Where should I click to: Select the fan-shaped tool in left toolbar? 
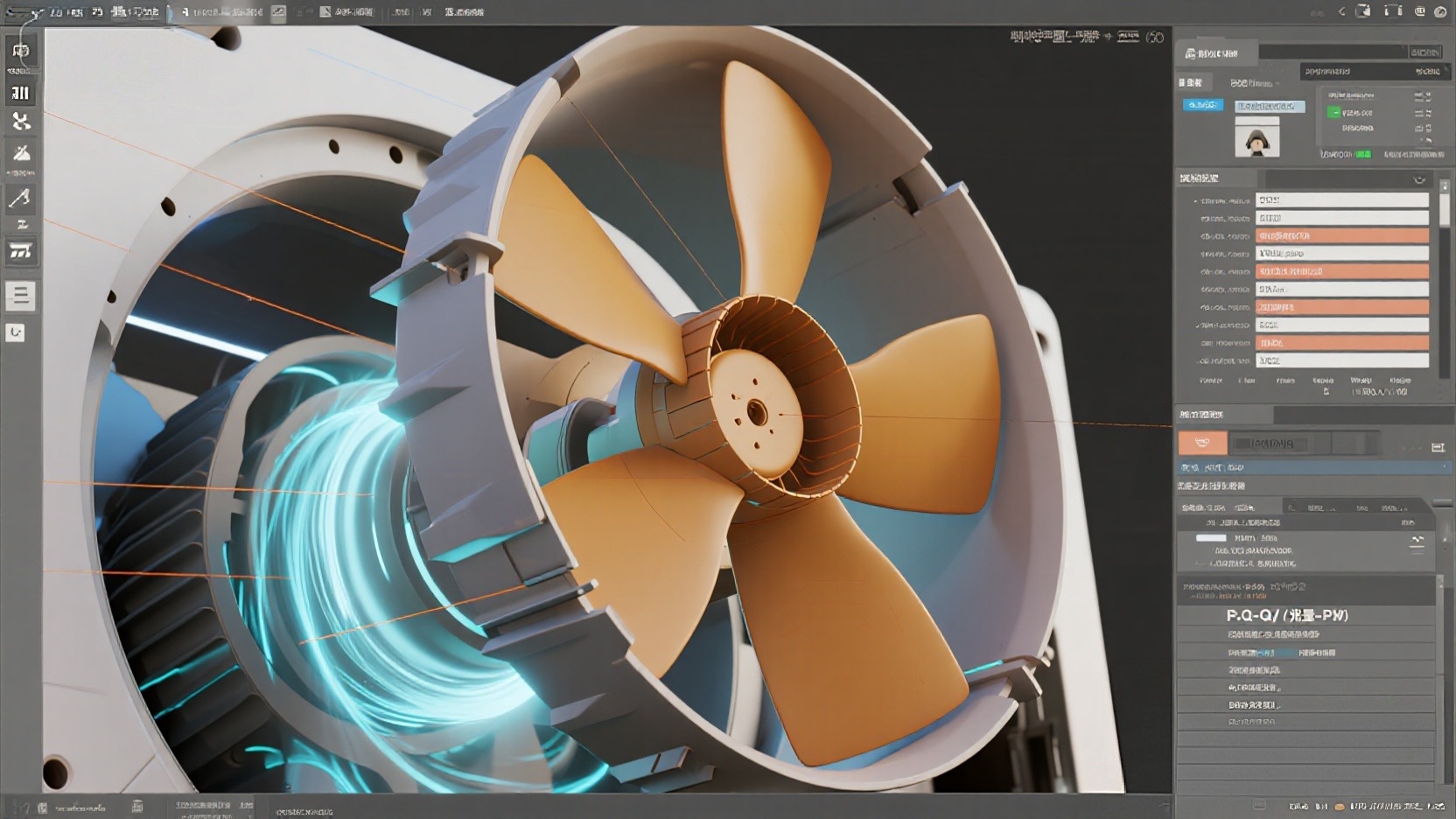pos(21,122)
